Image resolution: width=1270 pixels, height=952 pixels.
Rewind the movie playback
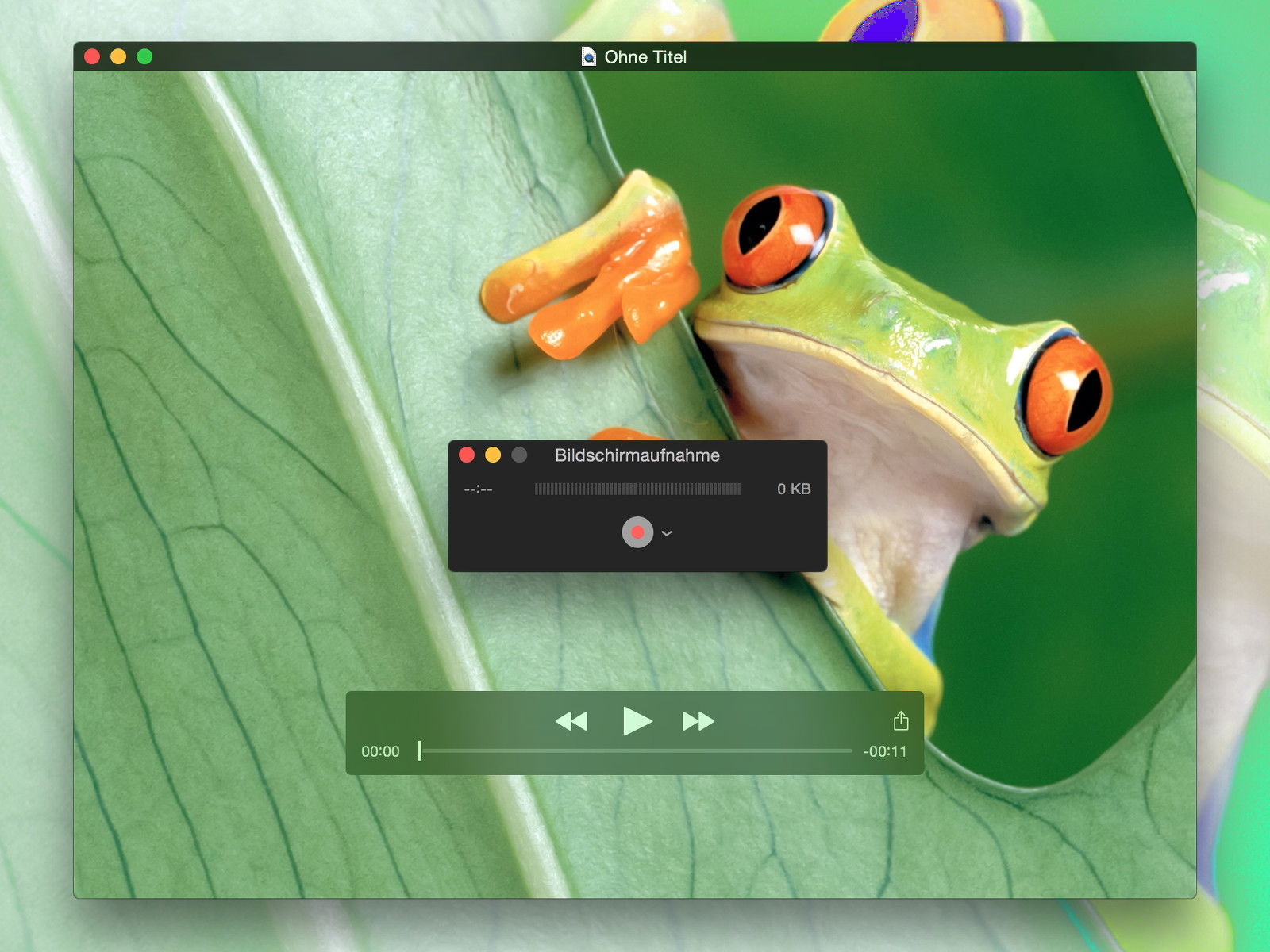(x=571, y=721)
